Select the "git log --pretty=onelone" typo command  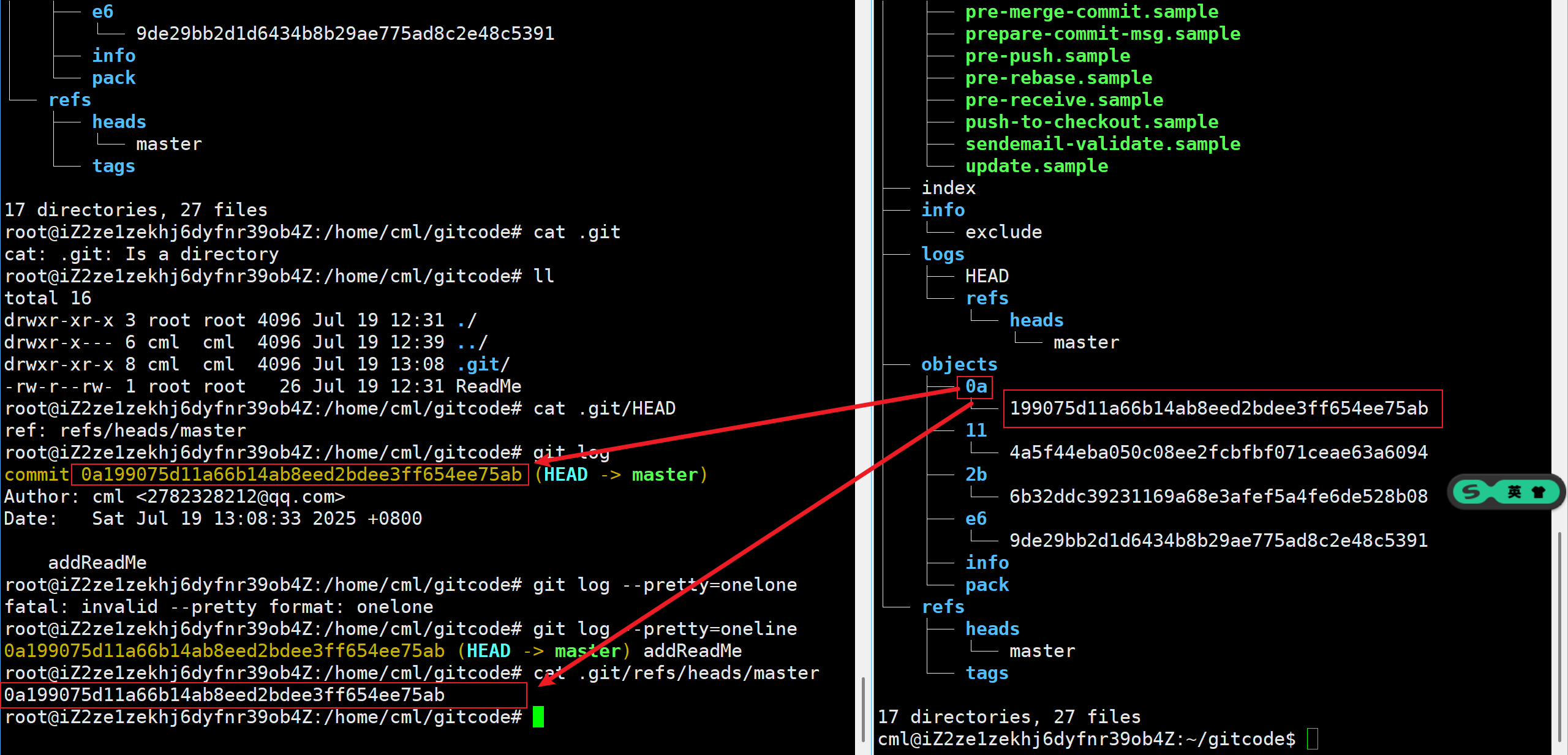tap(665, 585)
